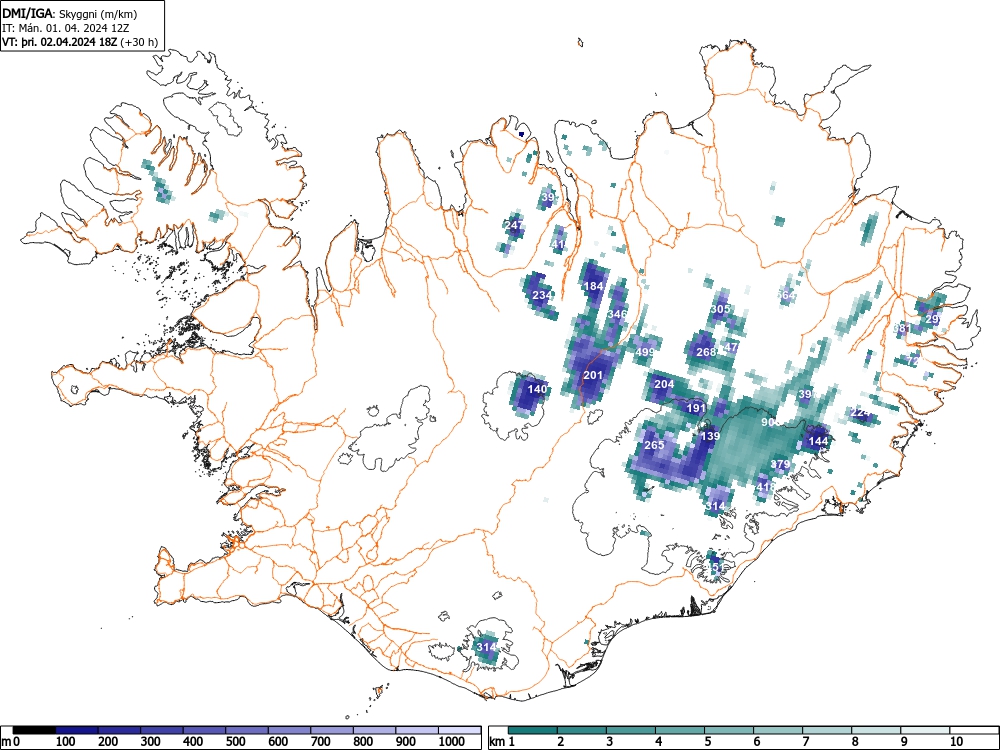Click the visibility value '139' on the map
This screenshot has height=750, width=1000.
[710, 436]
